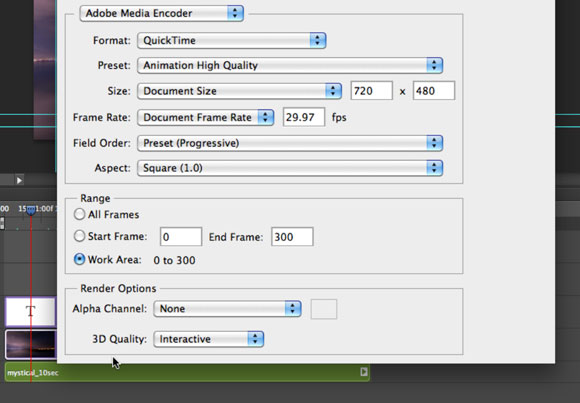Viewport: 580px width, 403px height.
Task: Click the End Frame field showing 300
Action: [x=292, y=237]
